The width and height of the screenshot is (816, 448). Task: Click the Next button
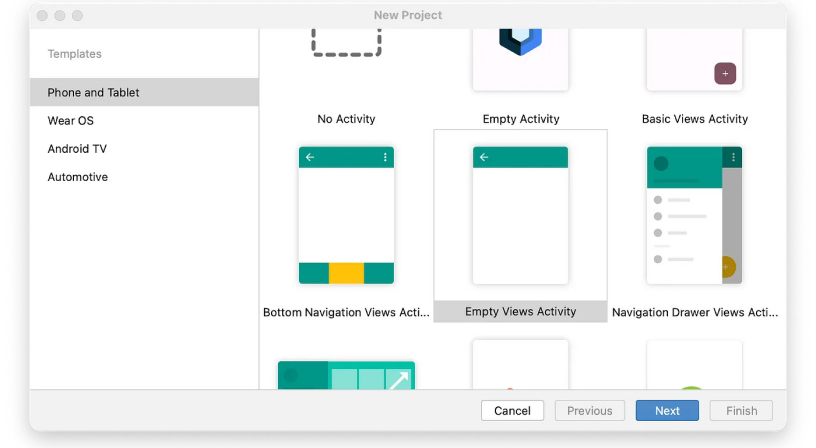coord(667,411)
